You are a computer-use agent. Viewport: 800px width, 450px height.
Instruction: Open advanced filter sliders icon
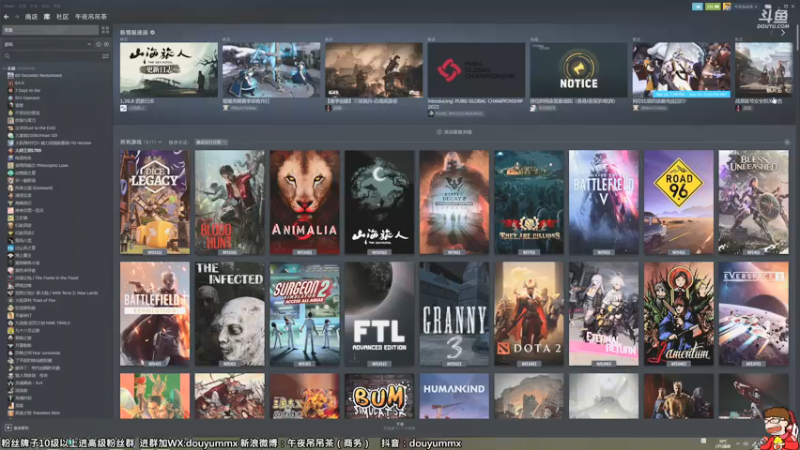(105, 56)
